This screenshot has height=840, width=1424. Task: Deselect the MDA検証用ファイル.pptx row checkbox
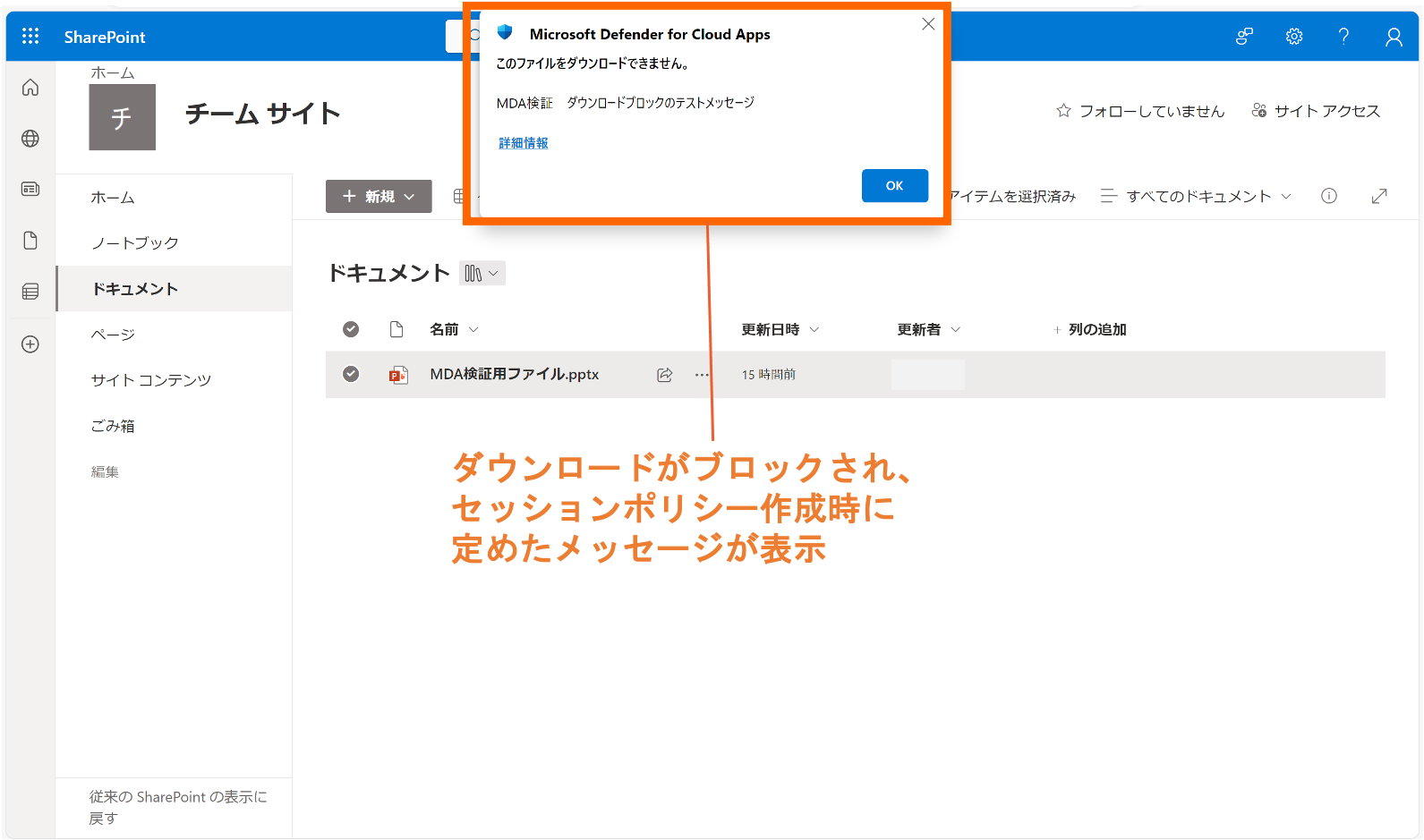(x=351, y=374)
